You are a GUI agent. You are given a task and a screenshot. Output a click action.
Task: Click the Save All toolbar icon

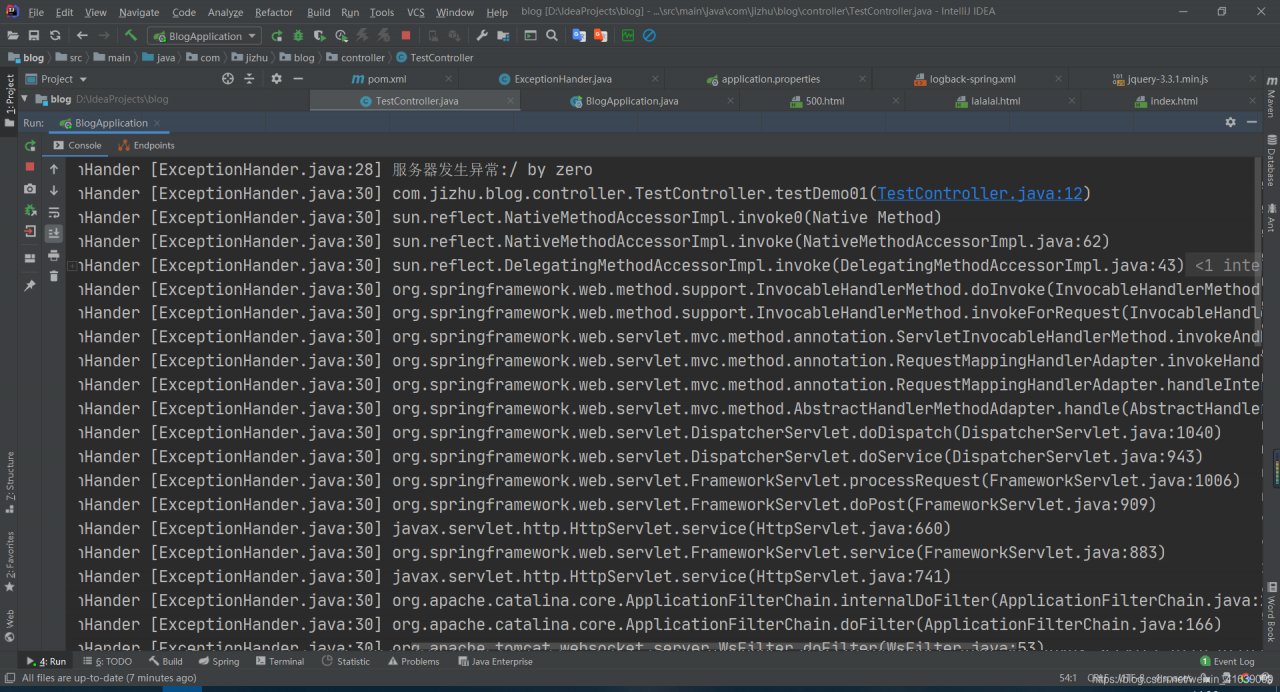click(x=34, y=35)
